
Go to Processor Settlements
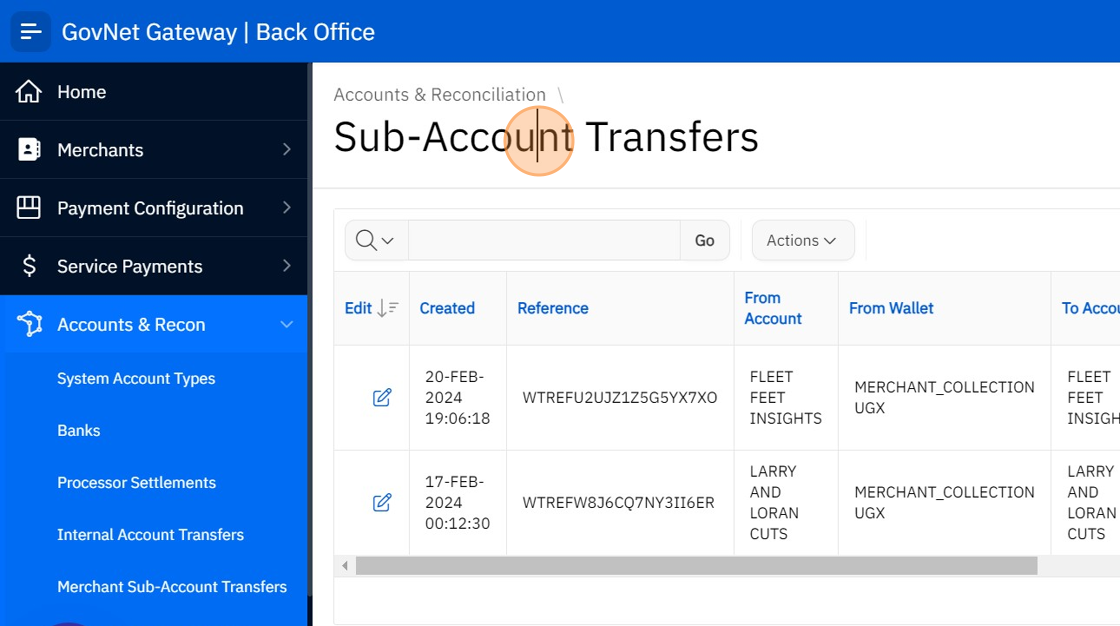coord(136,483)
